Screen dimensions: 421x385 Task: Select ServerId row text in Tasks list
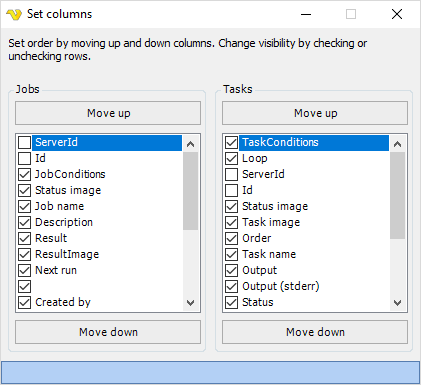(x=263, y=174)
